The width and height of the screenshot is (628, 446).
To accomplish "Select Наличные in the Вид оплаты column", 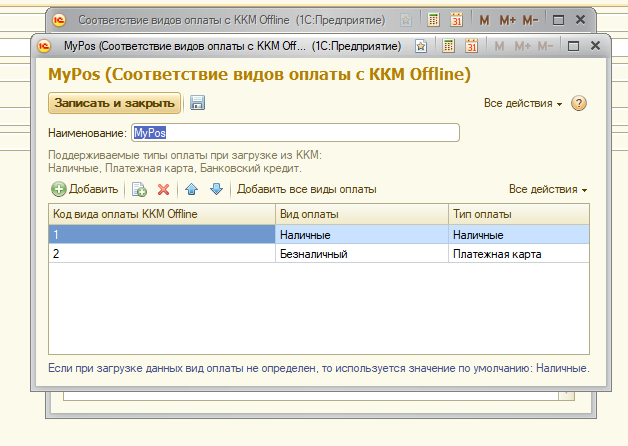I will click(x=362, y=234).
